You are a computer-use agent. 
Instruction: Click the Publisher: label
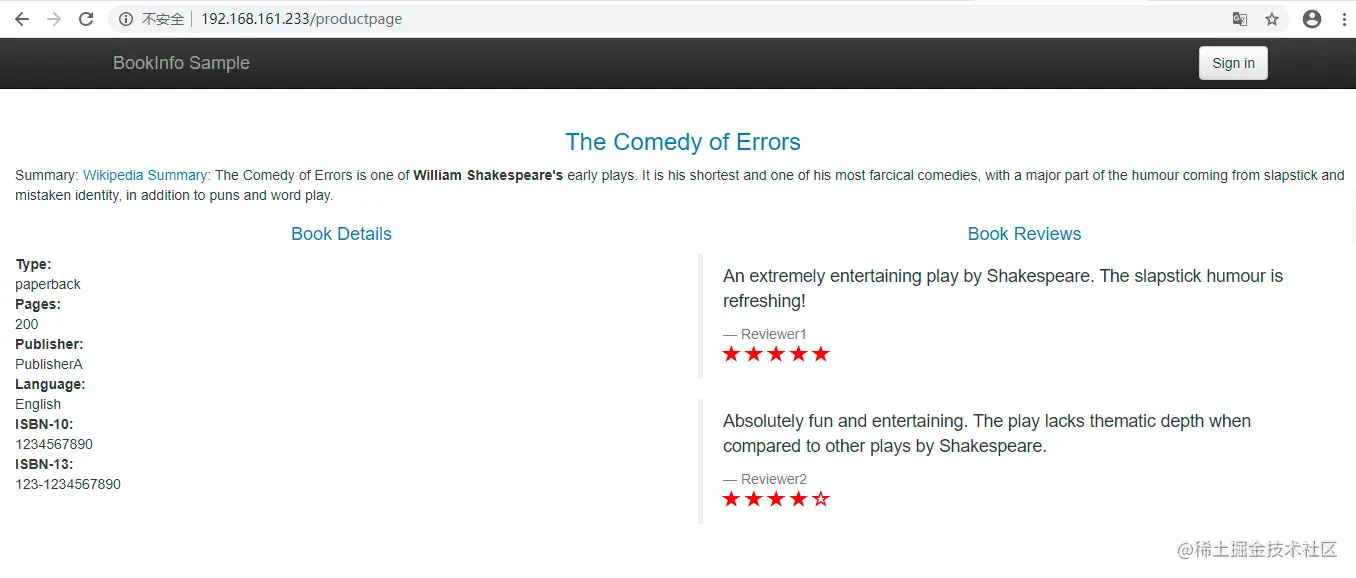(49, 344)
